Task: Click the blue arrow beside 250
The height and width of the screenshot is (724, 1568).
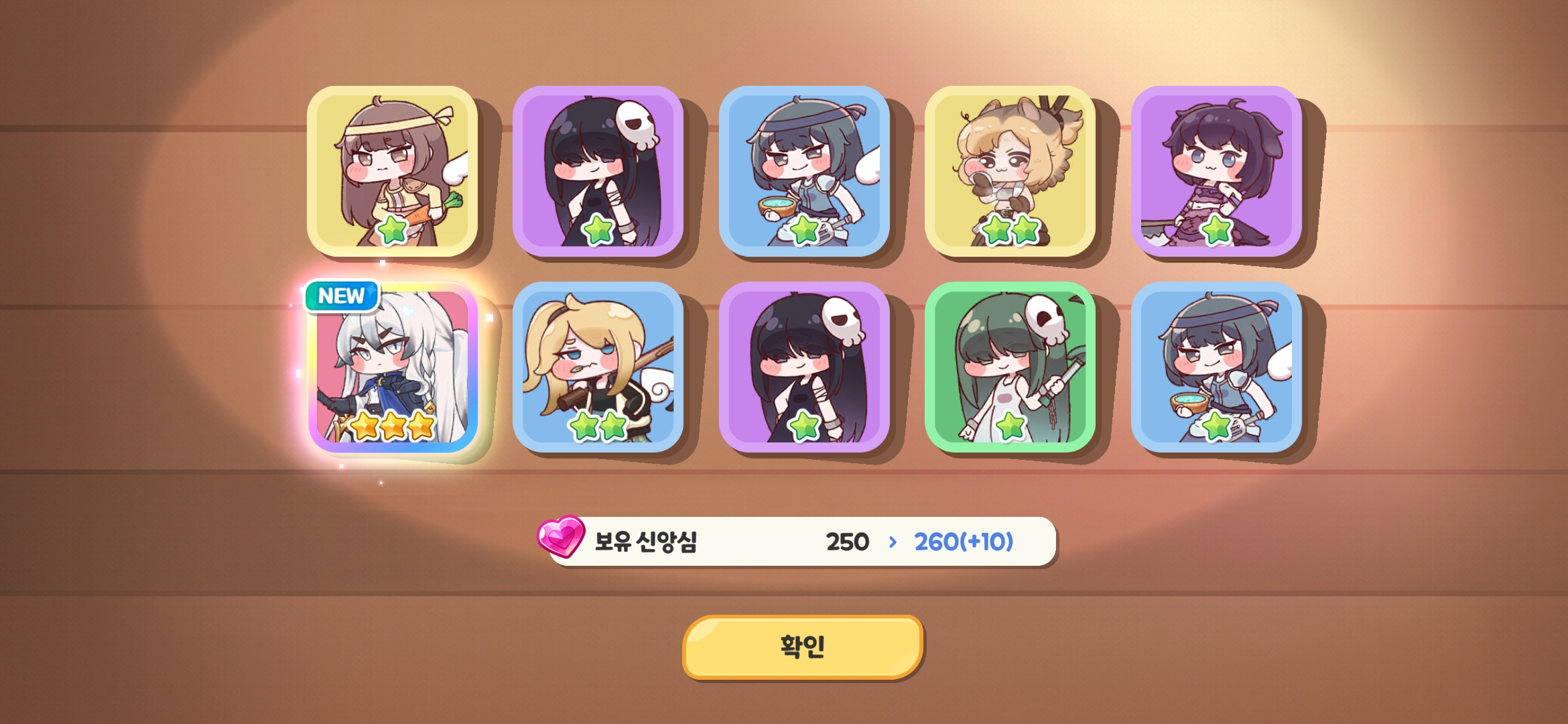Action: coord(893,542)
